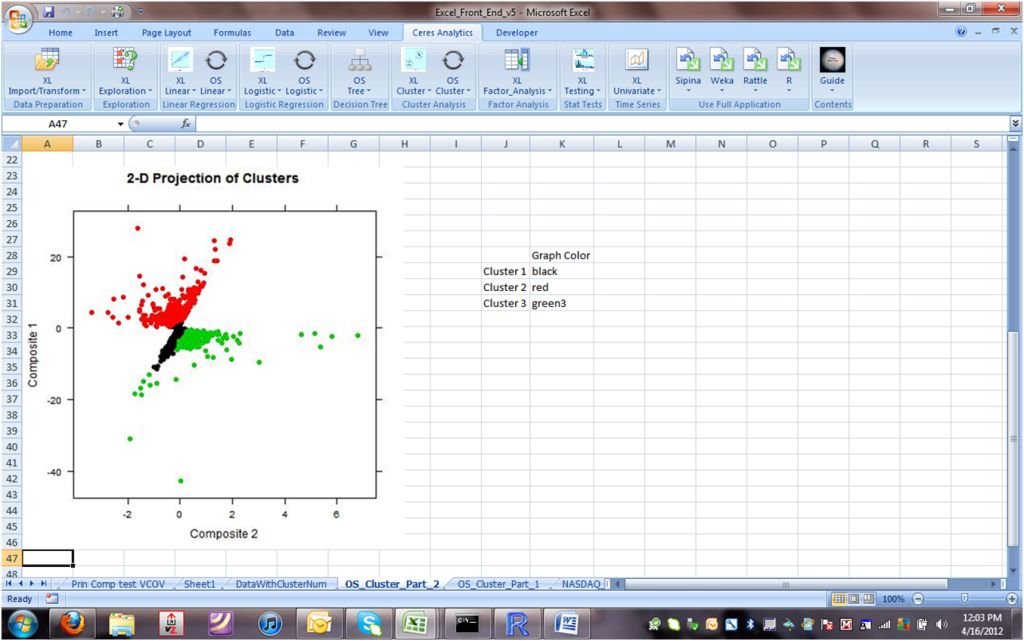Open XL Univariate time series
The height and width of the screenshot is (641, 1024).
(x=637, y=72)
